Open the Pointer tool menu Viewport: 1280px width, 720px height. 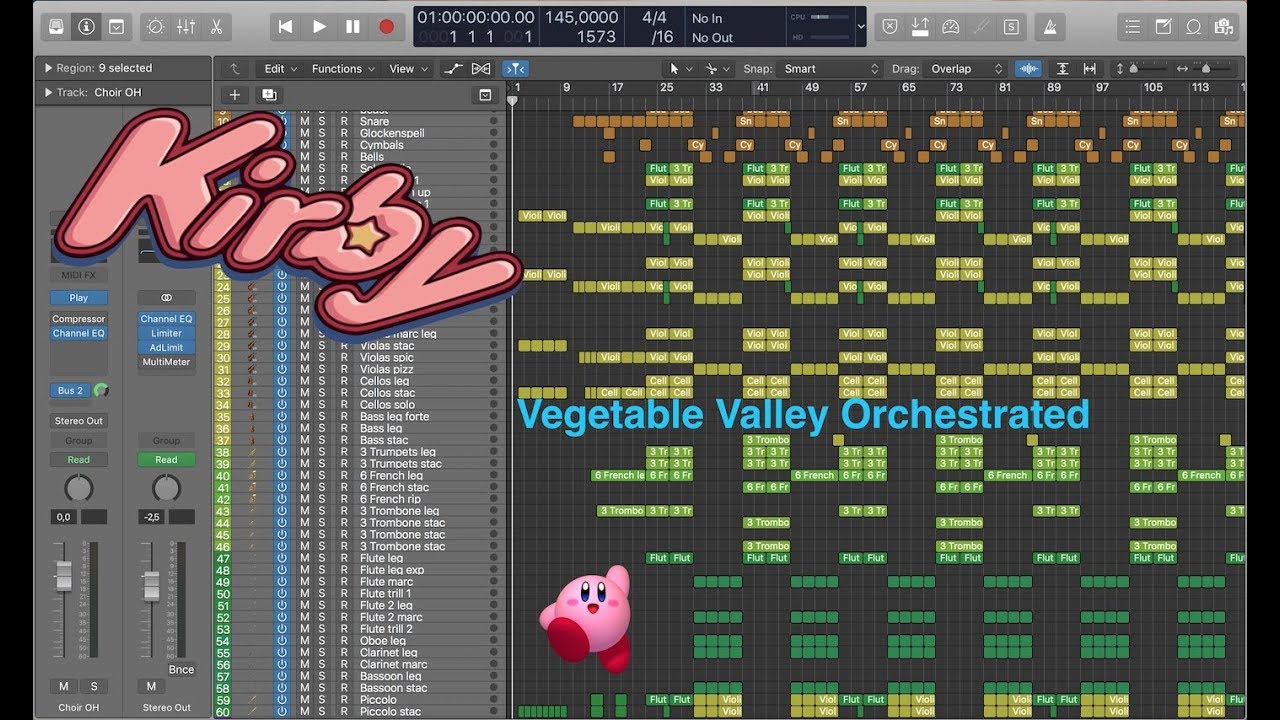click(679, 69)
